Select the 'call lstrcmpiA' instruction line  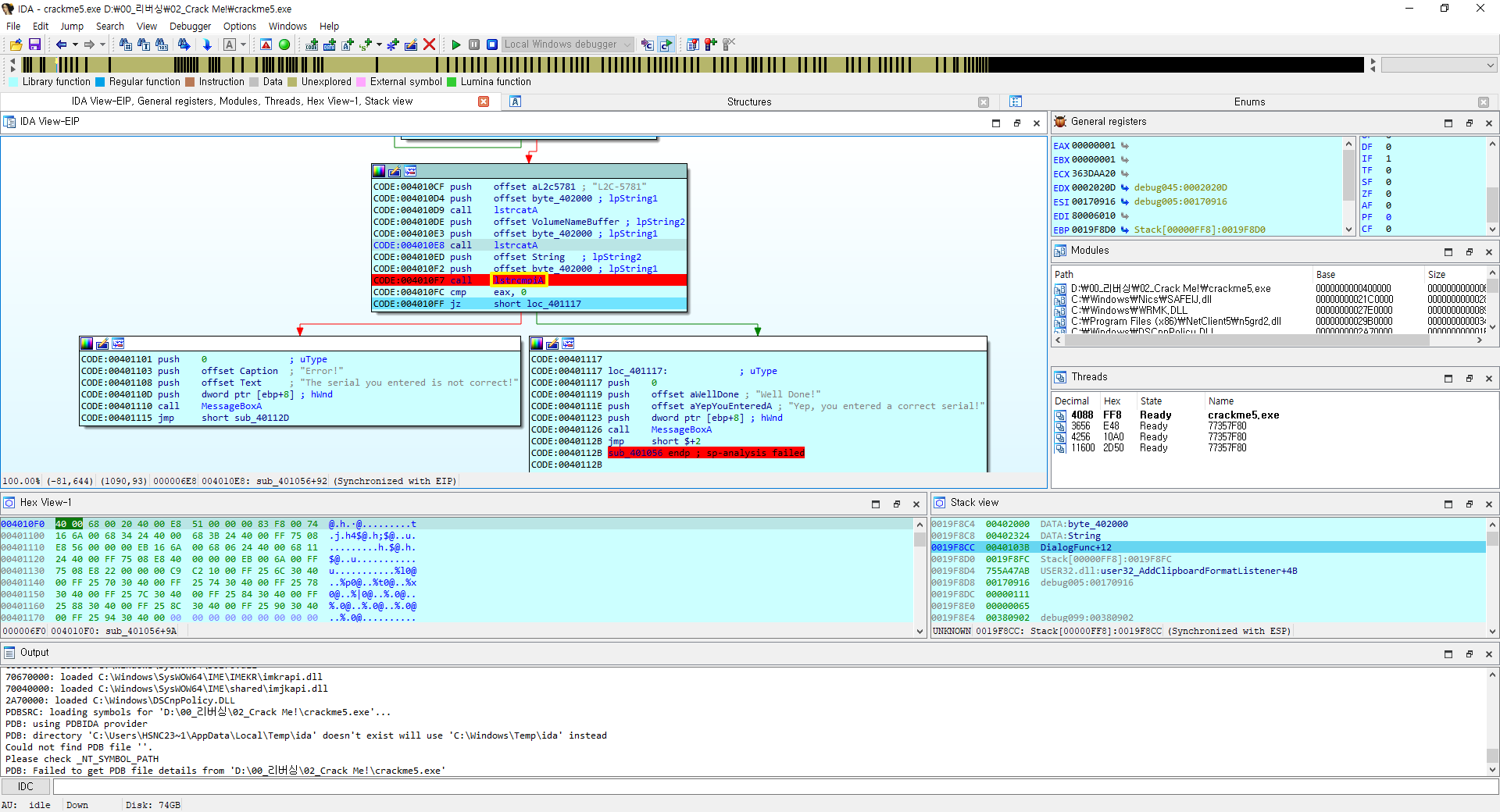529,280
